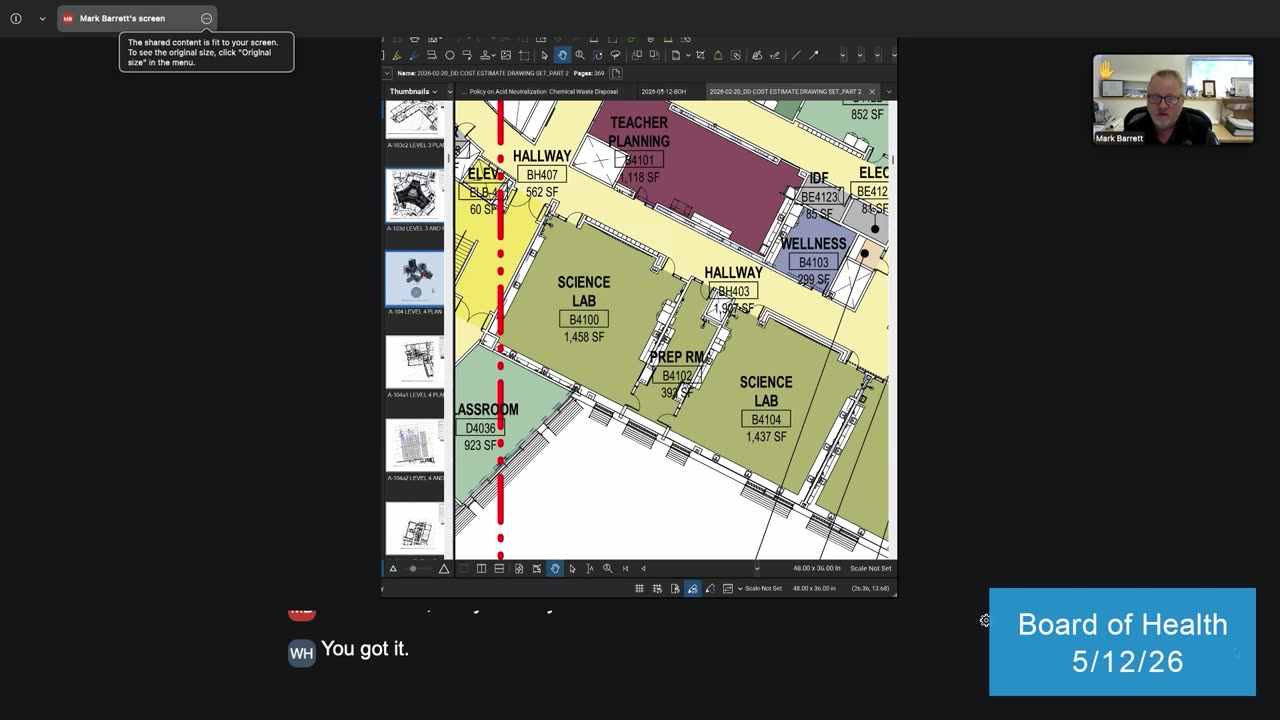Click the WH participant avatar in captions

tap(301, 653)
